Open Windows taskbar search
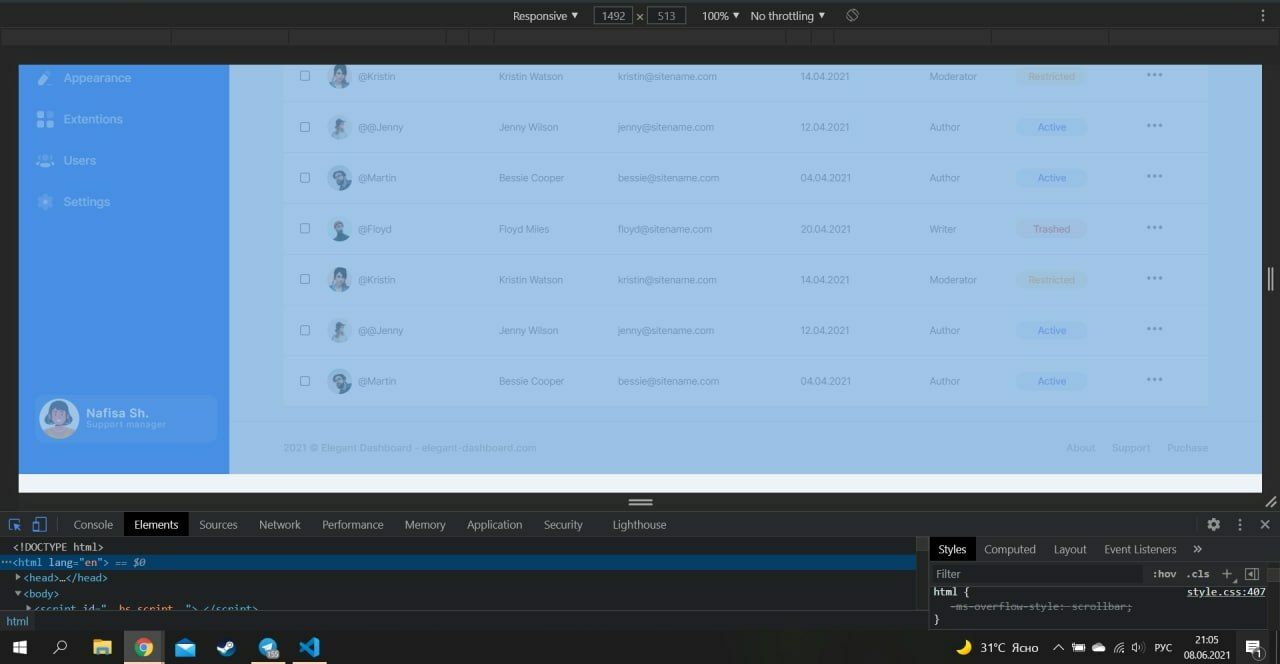 coord(60,647)
